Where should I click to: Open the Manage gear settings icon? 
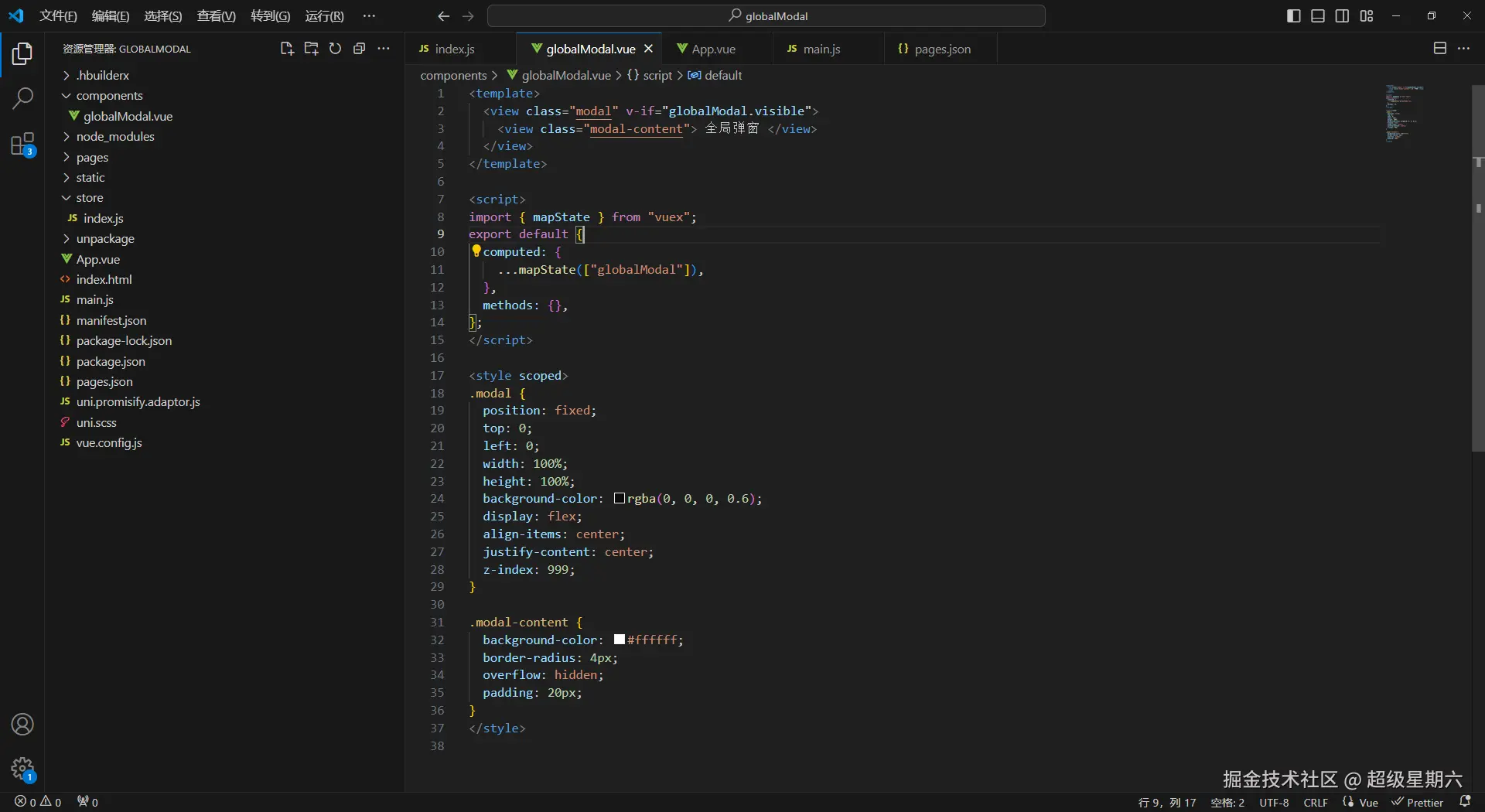point(22,769)
